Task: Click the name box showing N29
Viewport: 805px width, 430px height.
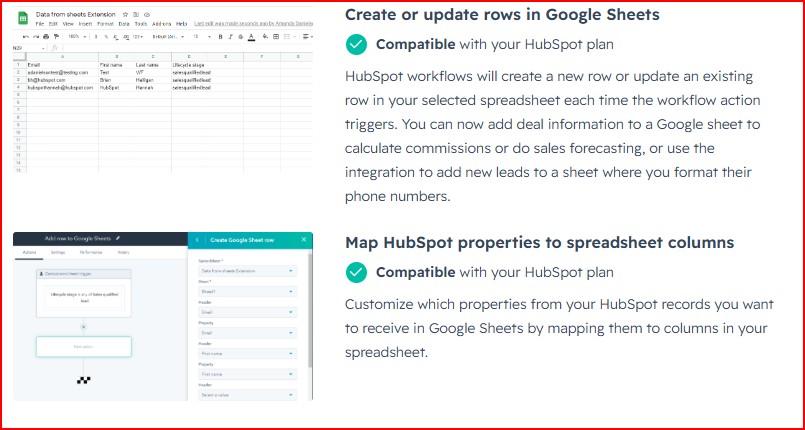Action: coord(30,48)
